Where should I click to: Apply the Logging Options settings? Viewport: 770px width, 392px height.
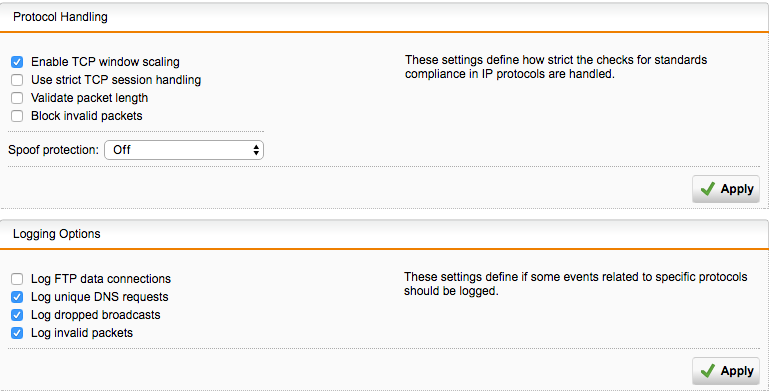coord(726,371)
